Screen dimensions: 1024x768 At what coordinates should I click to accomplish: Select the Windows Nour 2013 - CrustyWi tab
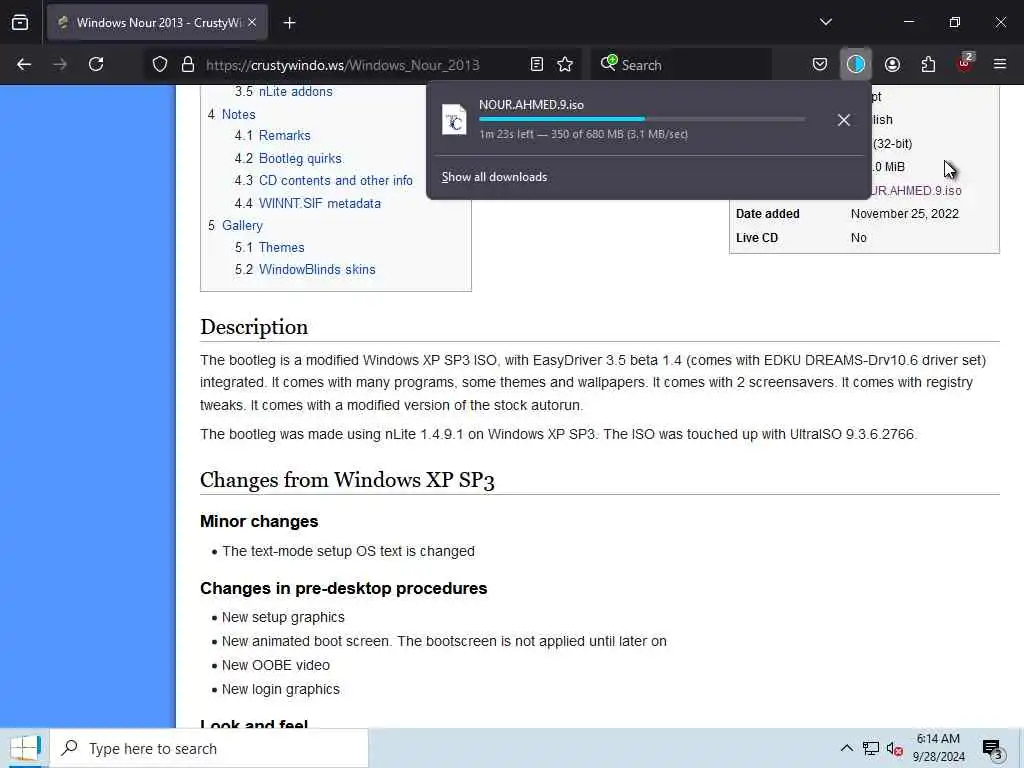157,23
